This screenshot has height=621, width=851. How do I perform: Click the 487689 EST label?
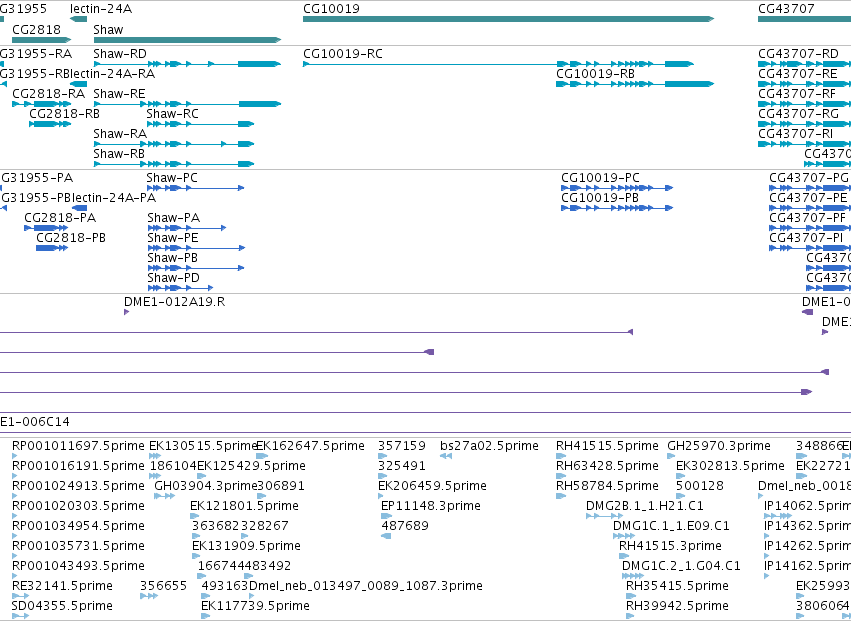coord(405,527)
